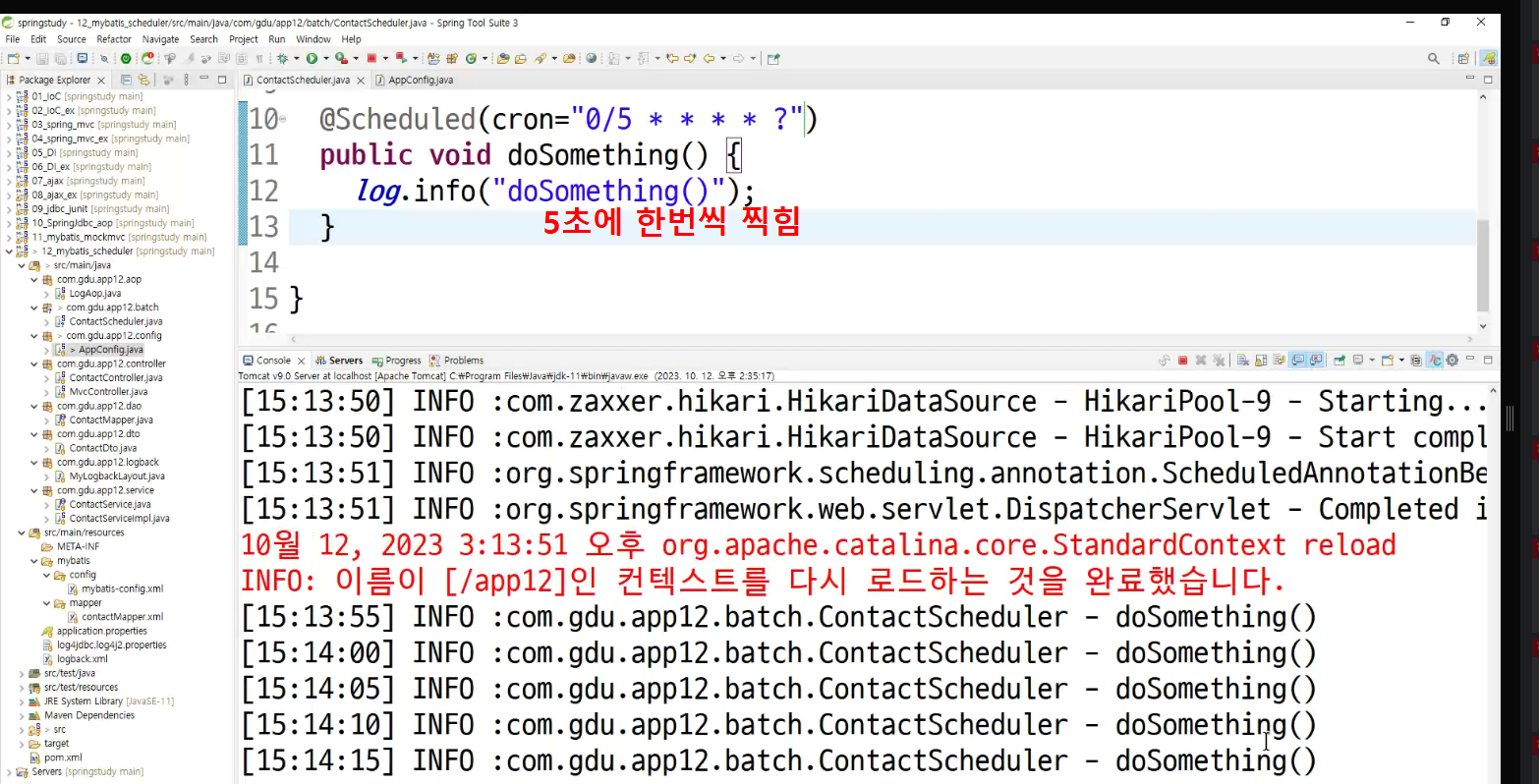The width and height of the screenshot is (1539, 784).
Task: Collapse the code fold at line 10
Action: click(x=283, y=119)
